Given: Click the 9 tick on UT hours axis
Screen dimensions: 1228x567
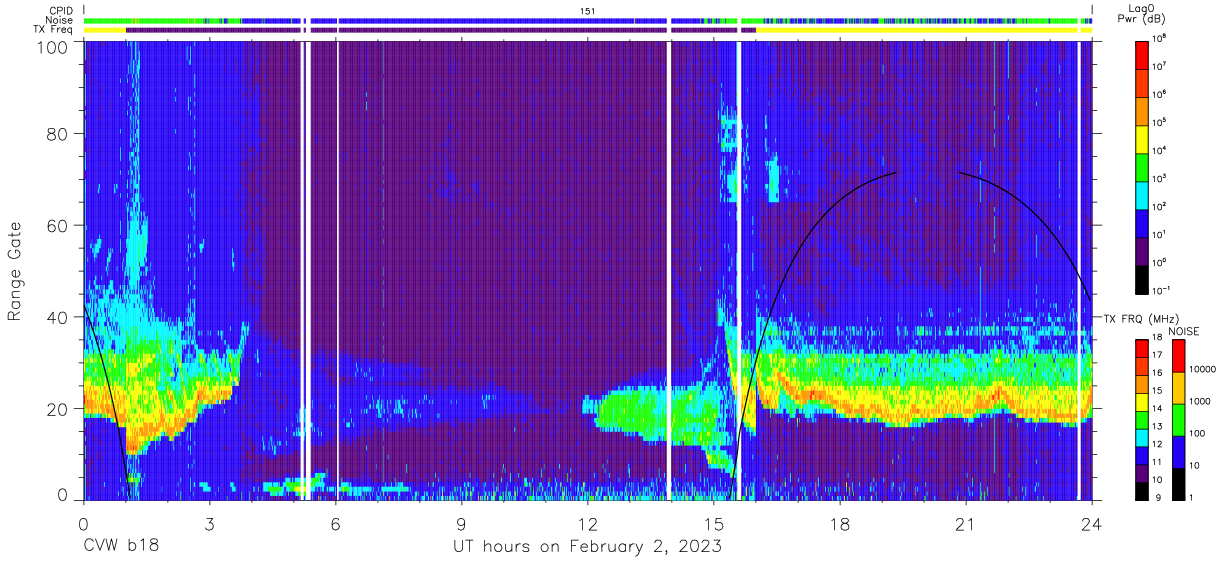Looking at the screenshot, I should 462,523.
